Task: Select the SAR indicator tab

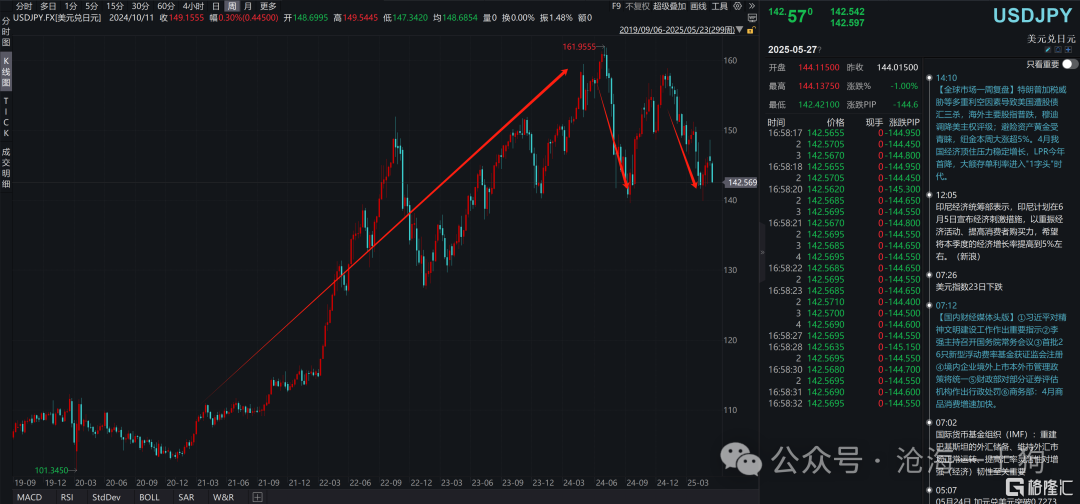Action: pos(186,497)
